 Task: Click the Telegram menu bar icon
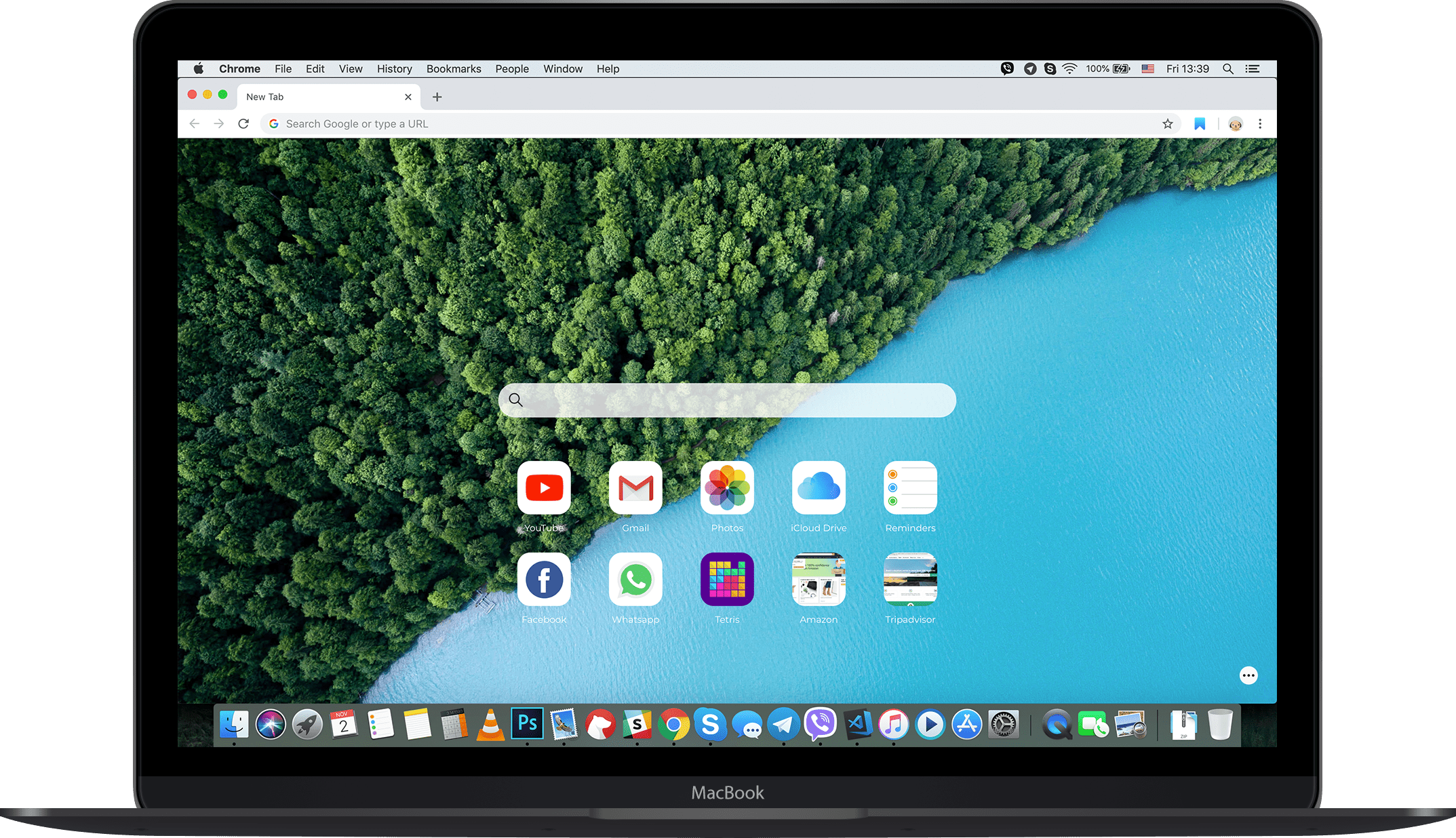coord(1030,68)
